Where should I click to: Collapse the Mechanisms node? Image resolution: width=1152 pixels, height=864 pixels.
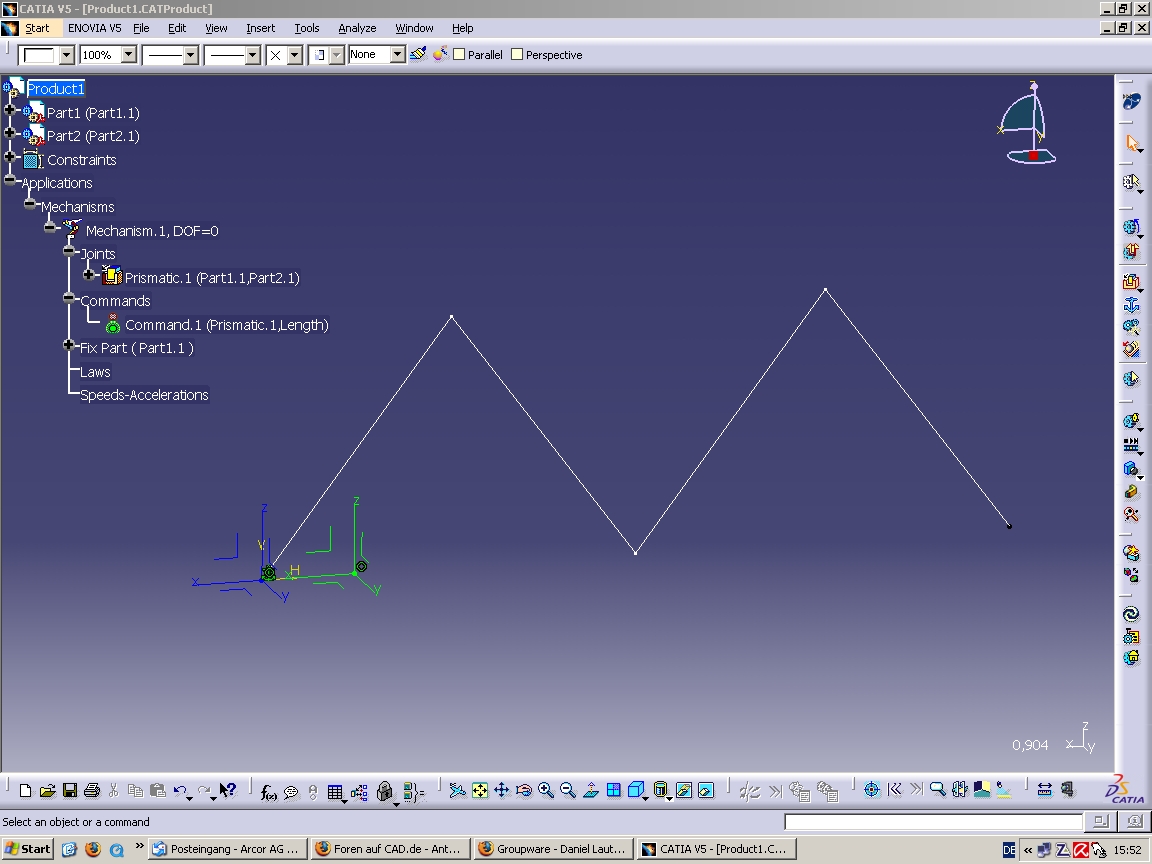pyautogui.click(x=29, y=204)
